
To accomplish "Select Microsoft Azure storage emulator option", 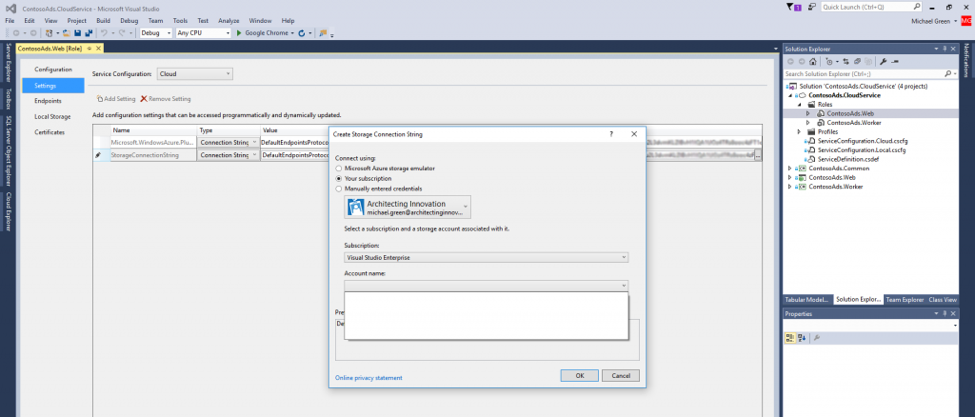I will tap(338, 168).
